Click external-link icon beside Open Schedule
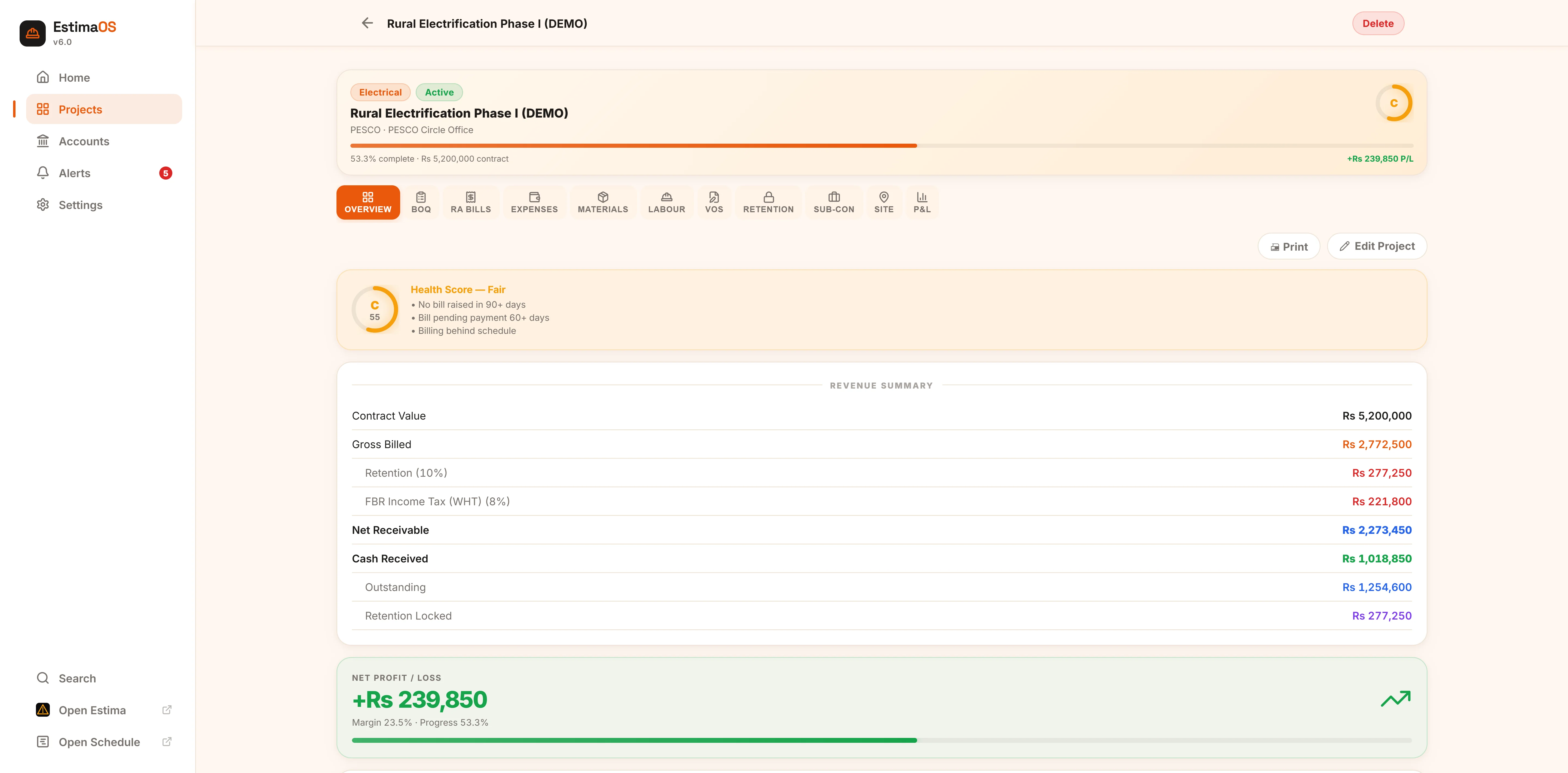This screenshot has height=773, width=1568. (x=167, y=741)
